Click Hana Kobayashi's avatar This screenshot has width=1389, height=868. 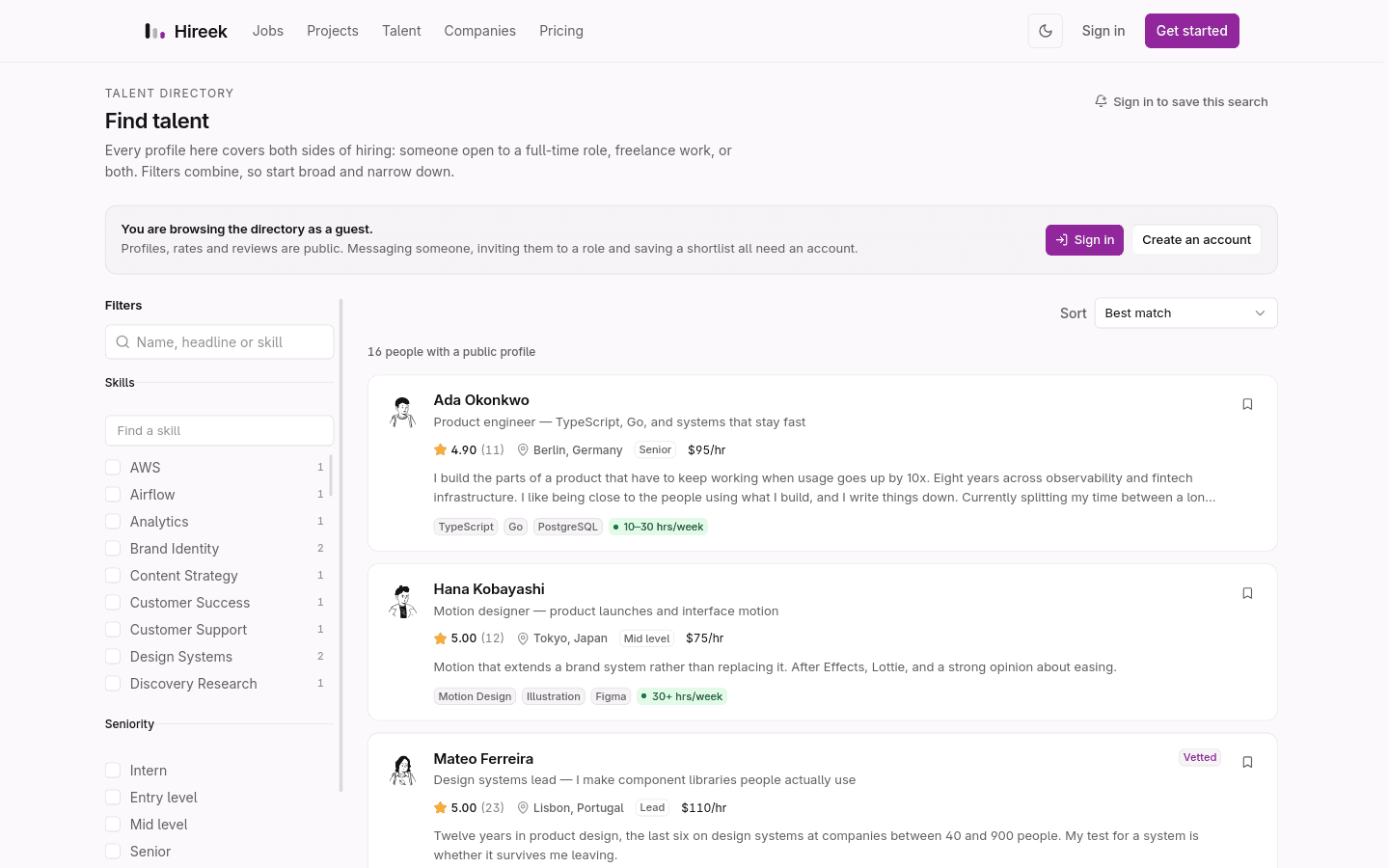(x=403, y=601)
